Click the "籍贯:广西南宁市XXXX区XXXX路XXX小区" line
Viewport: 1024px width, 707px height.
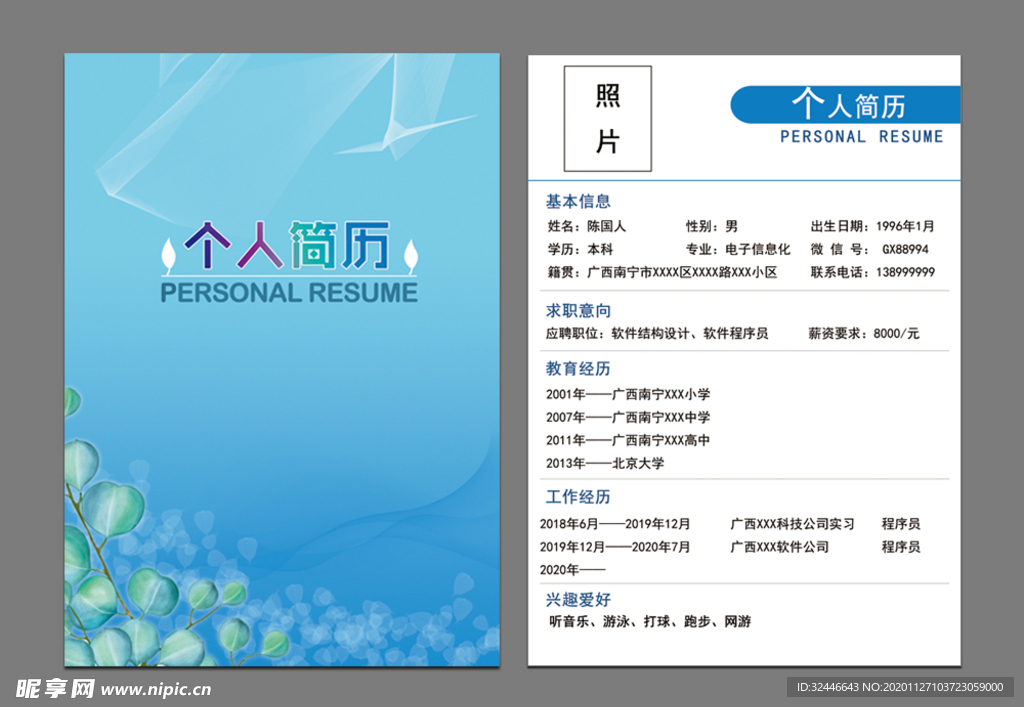tap(662, 272)
